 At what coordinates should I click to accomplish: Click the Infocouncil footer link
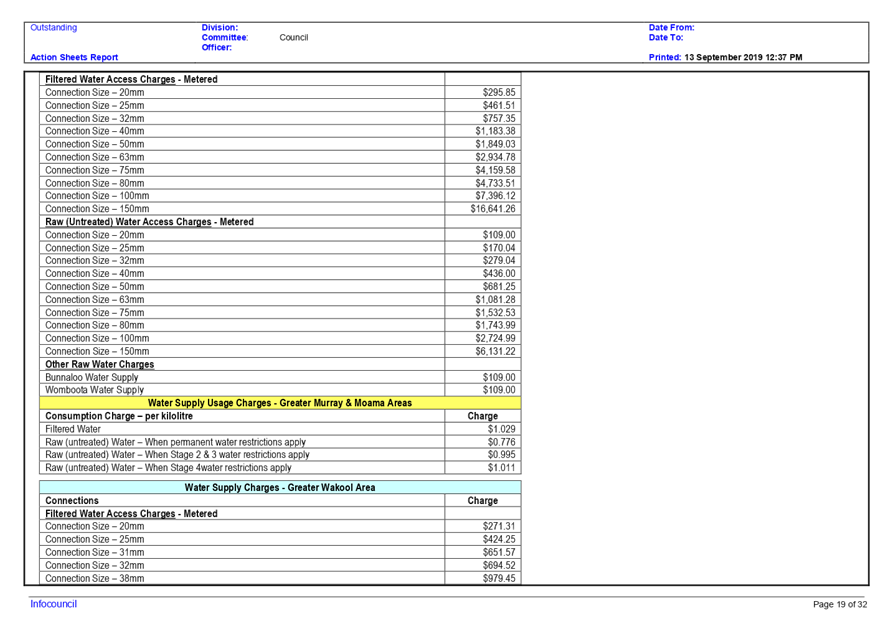coord(53,604)
